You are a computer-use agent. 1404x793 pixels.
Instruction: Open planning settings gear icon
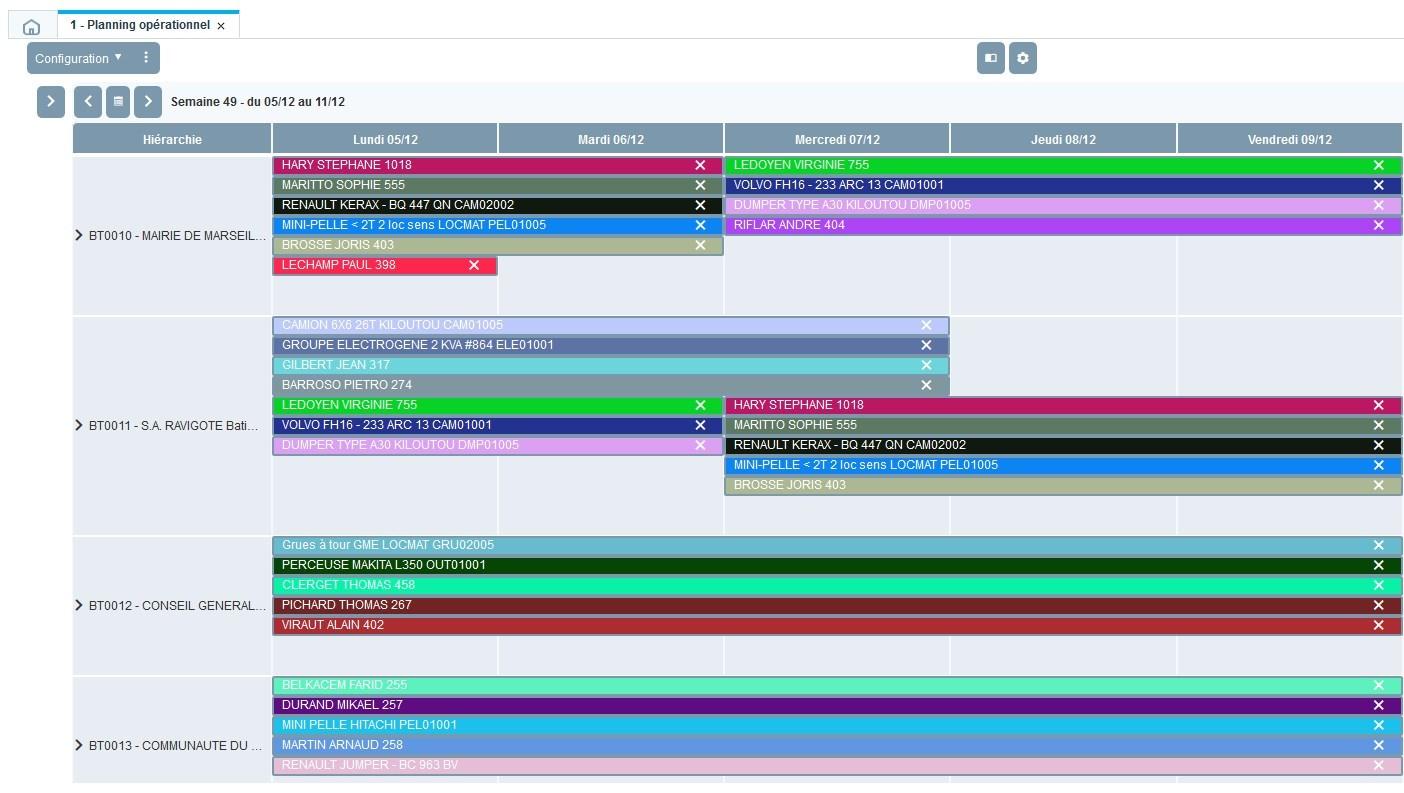tap(1023, 58)
